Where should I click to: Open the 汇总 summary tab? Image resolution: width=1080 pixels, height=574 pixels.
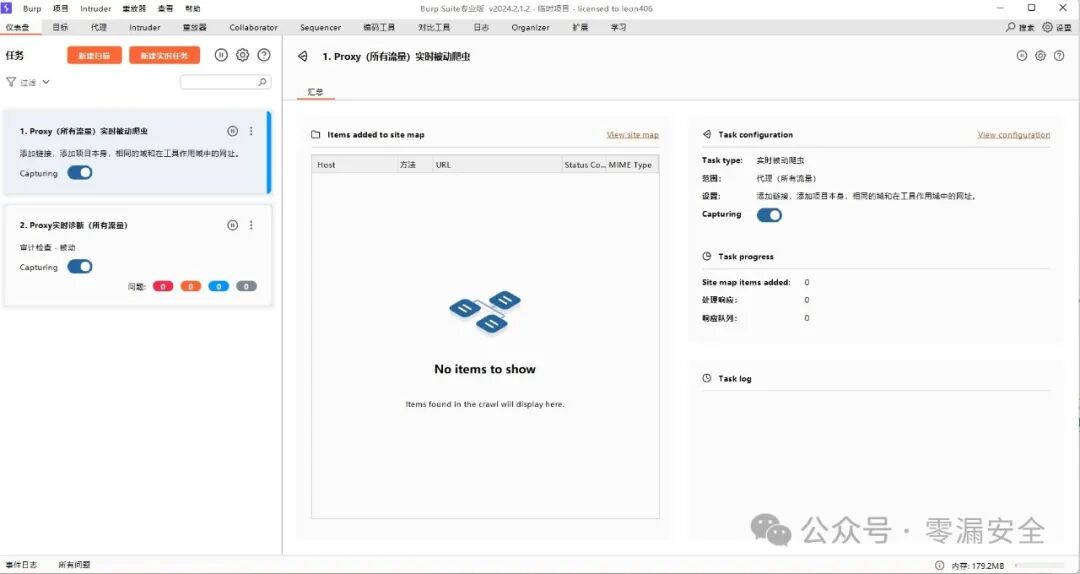(x=315, y=92)
